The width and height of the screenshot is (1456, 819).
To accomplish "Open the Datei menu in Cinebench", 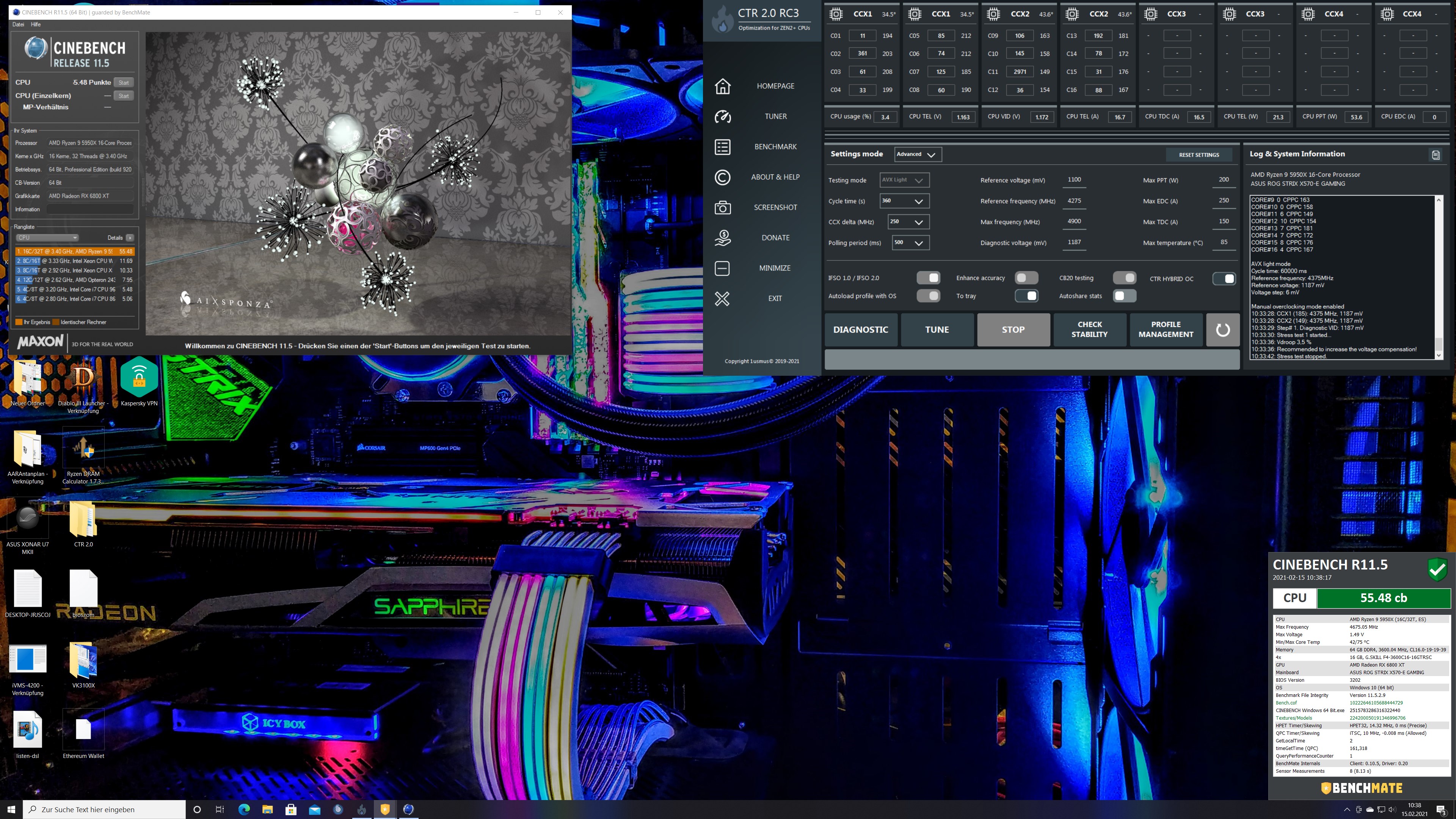I will 18,24.
